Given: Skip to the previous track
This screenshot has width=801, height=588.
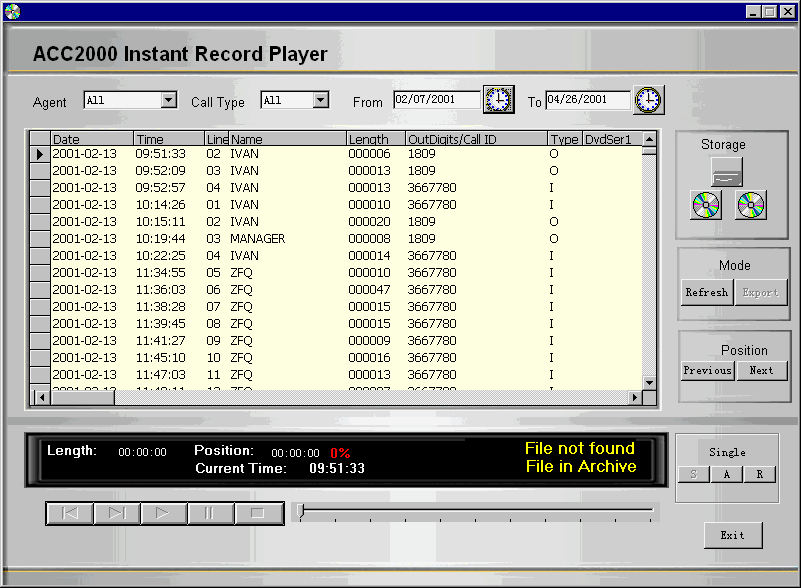Looking at the screenshot, I should point(70,513).
